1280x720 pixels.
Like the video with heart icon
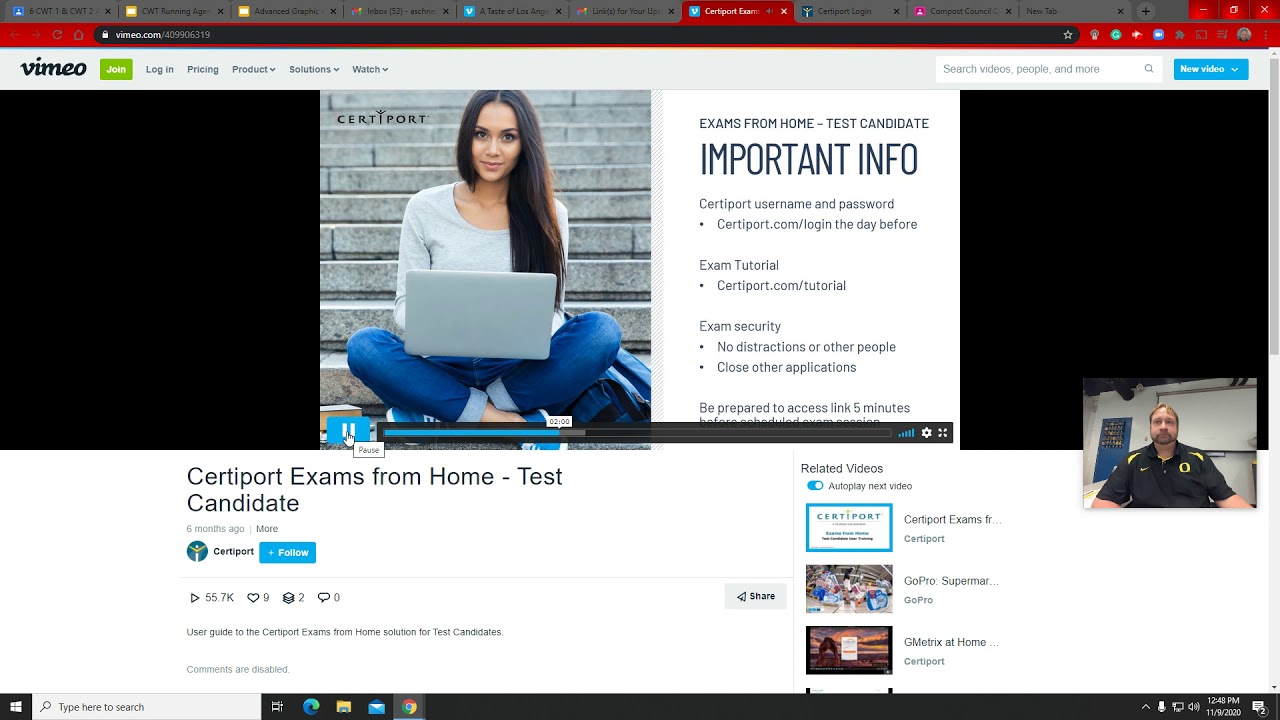[253, 598]
